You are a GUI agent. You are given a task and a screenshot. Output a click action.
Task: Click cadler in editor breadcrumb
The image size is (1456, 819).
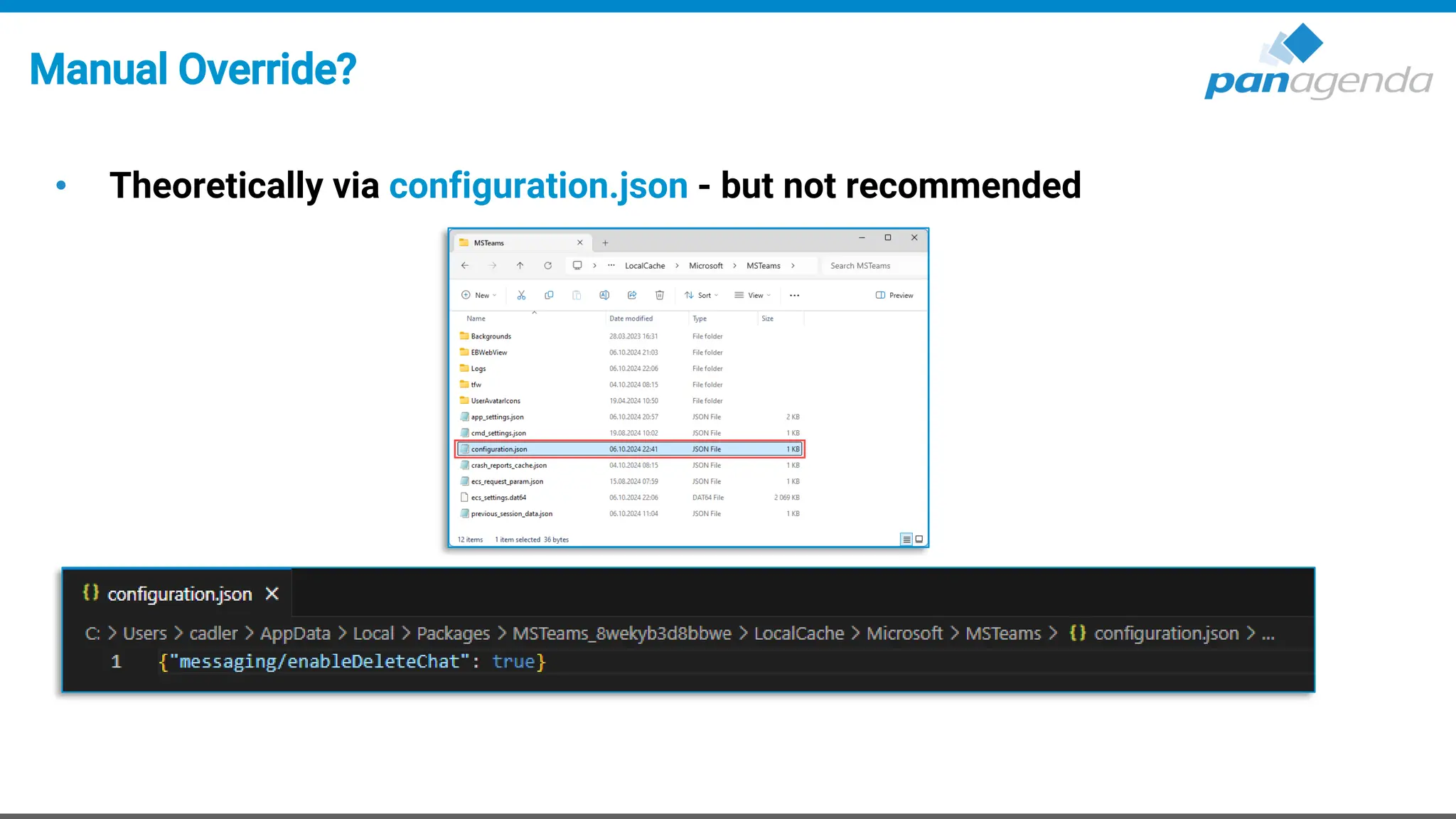point(213,633)
